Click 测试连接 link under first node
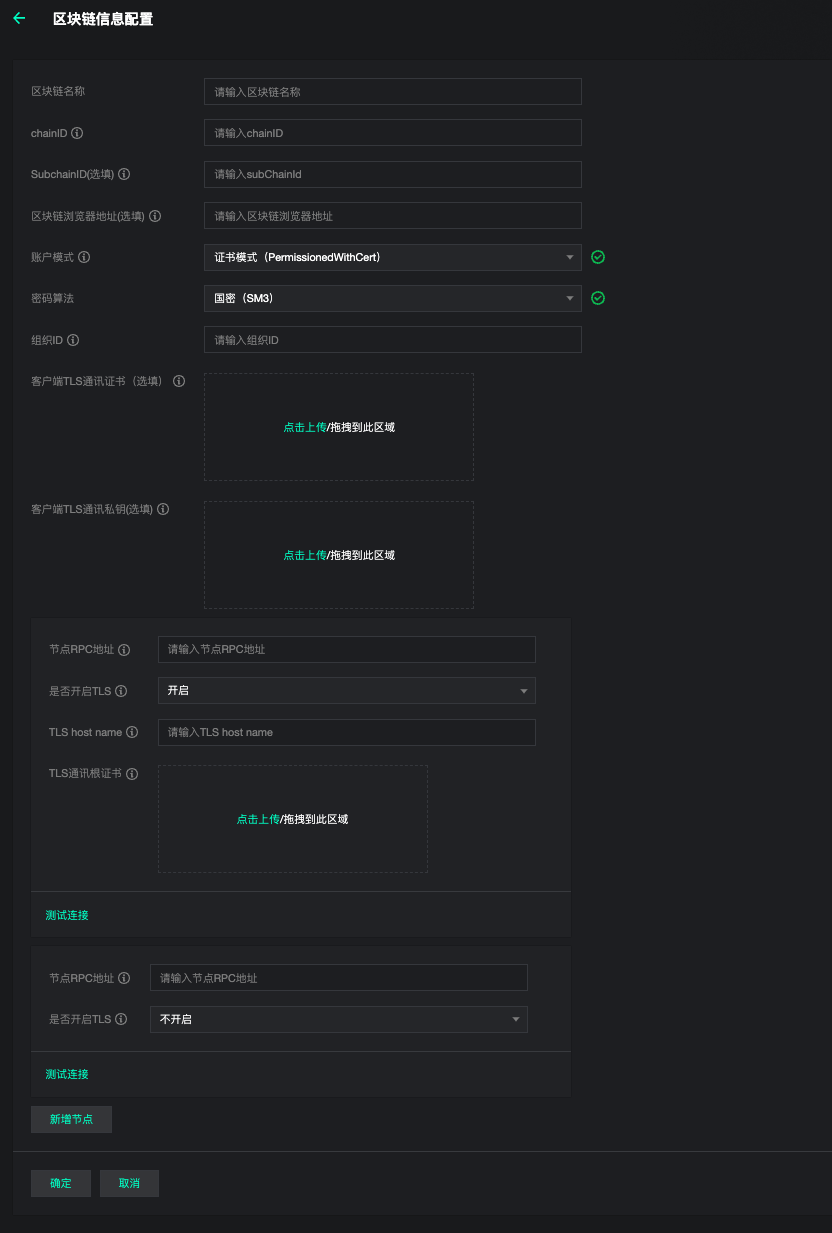Image resolution: width=832 pixels, height=1233 pixels. pyautogui.click(x=67, y=915)
